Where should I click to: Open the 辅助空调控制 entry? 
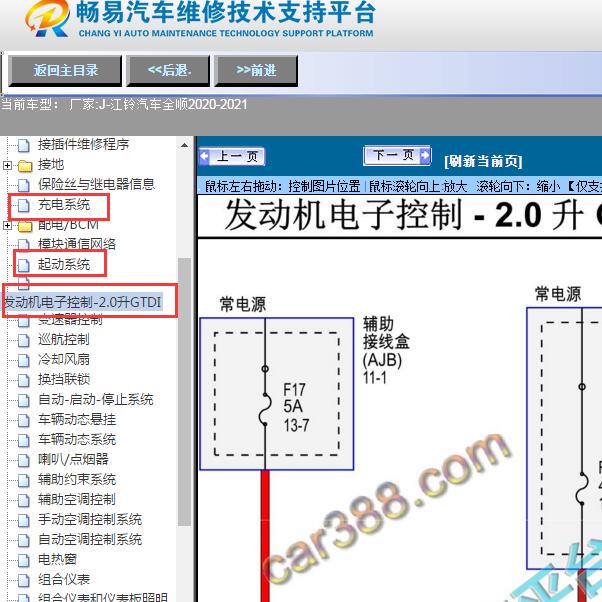77,499
